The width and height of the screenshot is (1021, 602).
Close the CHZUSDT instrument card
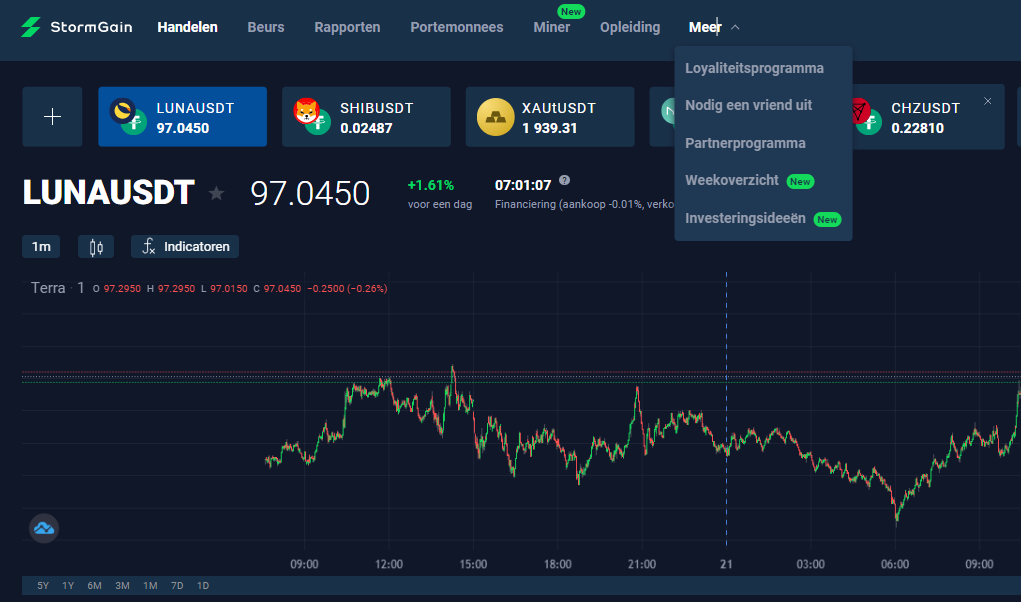pyautogui.click(x=988, y=101)
